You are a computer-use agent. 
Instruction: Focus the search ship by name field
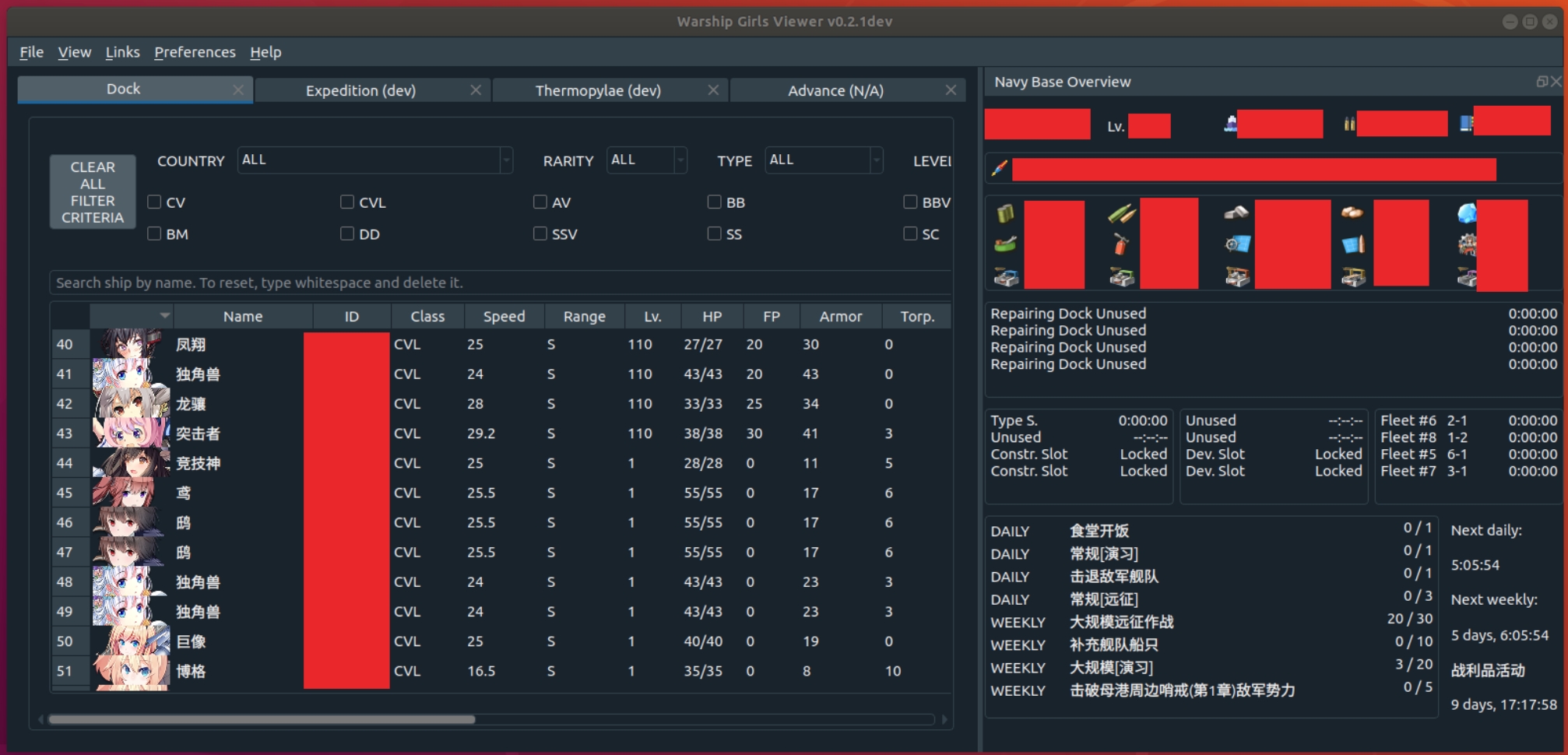pos(501,283)
